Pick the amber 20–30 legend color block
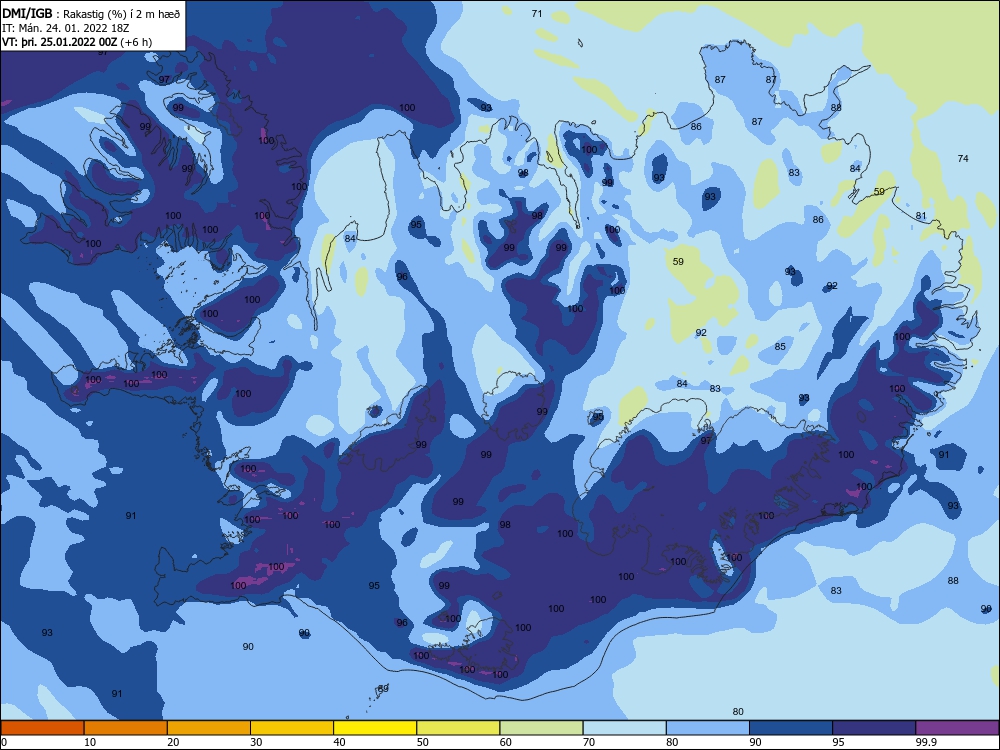Image resolution: width=1000 pixels, height=750 pixels. click(x=209, y=728)
